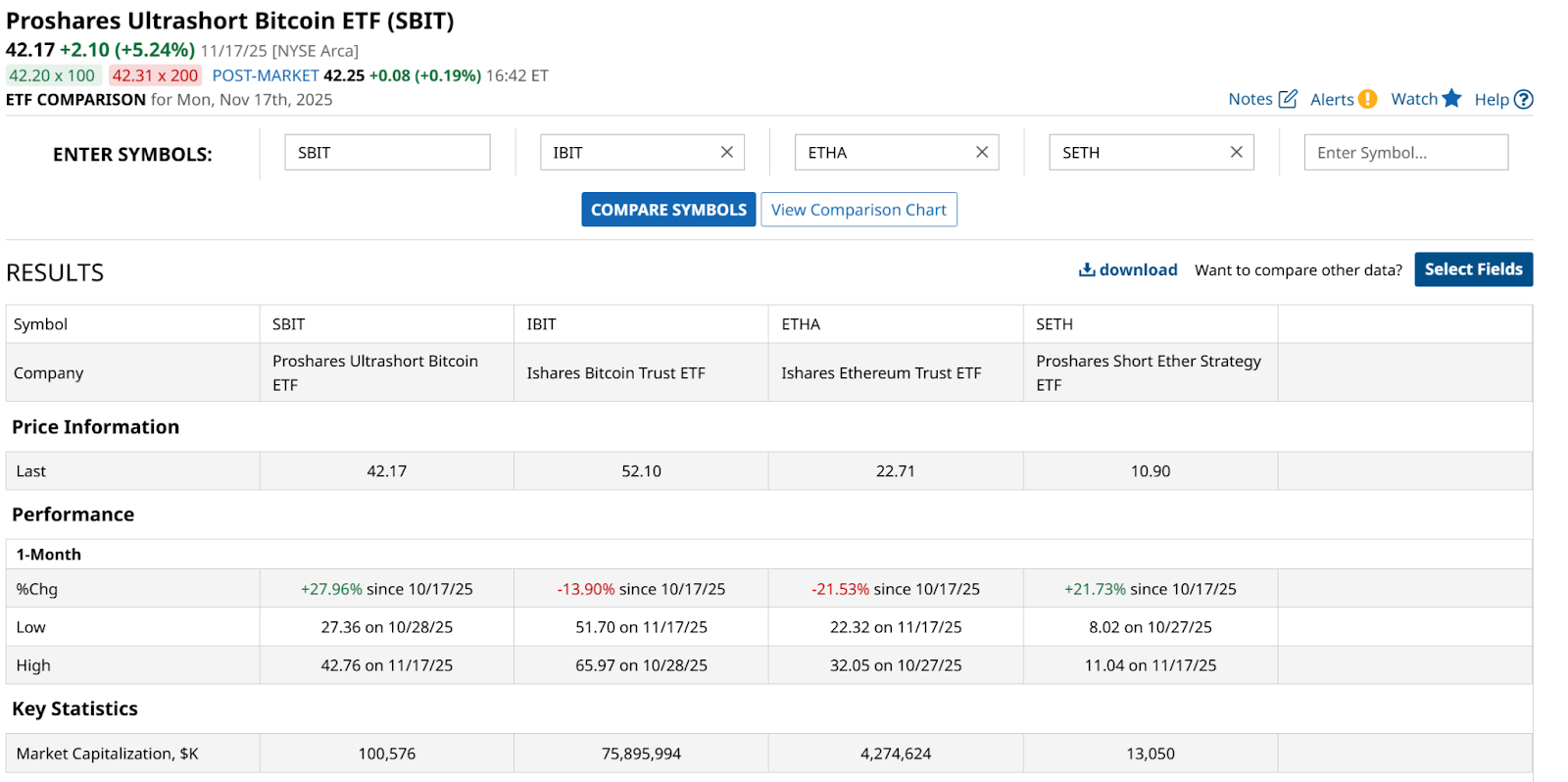Click the Alerts link text
The image size is (1568, 782).
point(1331,100)
